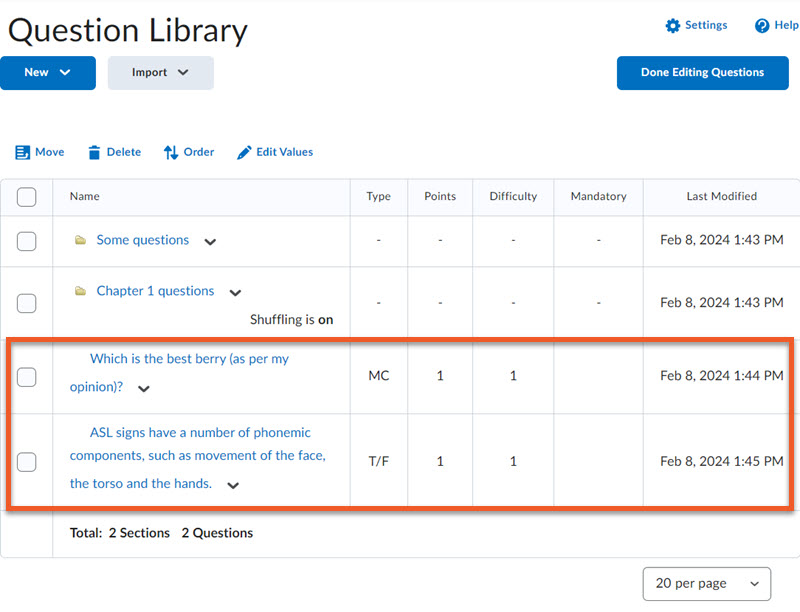
Task: Click the Move icon in the toolbar
Action: click(x=23, y=153)
